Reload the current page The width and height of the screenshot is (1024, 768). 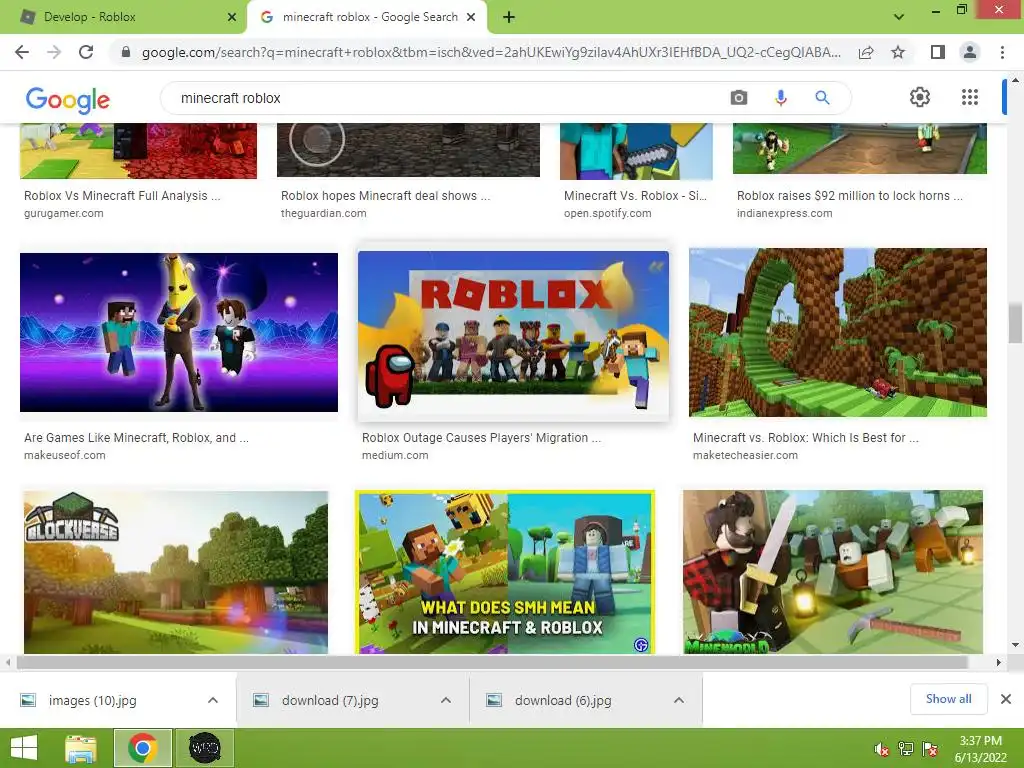tap(86, 52)
